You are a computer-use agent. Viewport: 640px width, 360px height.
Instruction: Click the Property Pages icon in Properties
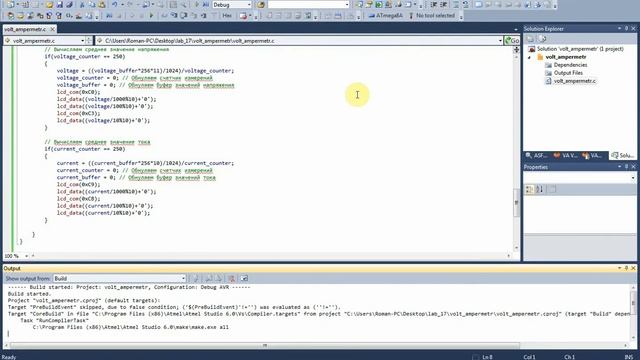click(x=552, y=189)
